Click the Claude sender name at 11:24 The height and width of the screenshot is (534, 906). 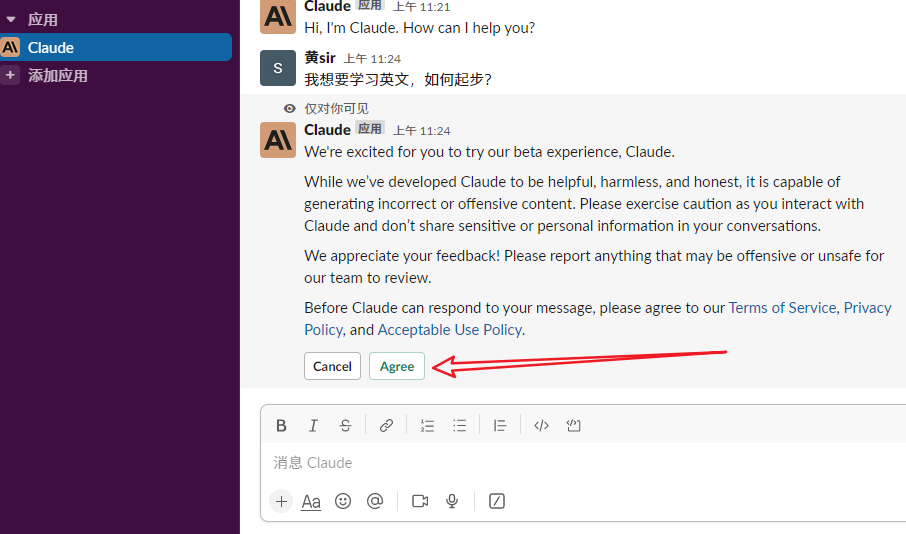(328, 130)
